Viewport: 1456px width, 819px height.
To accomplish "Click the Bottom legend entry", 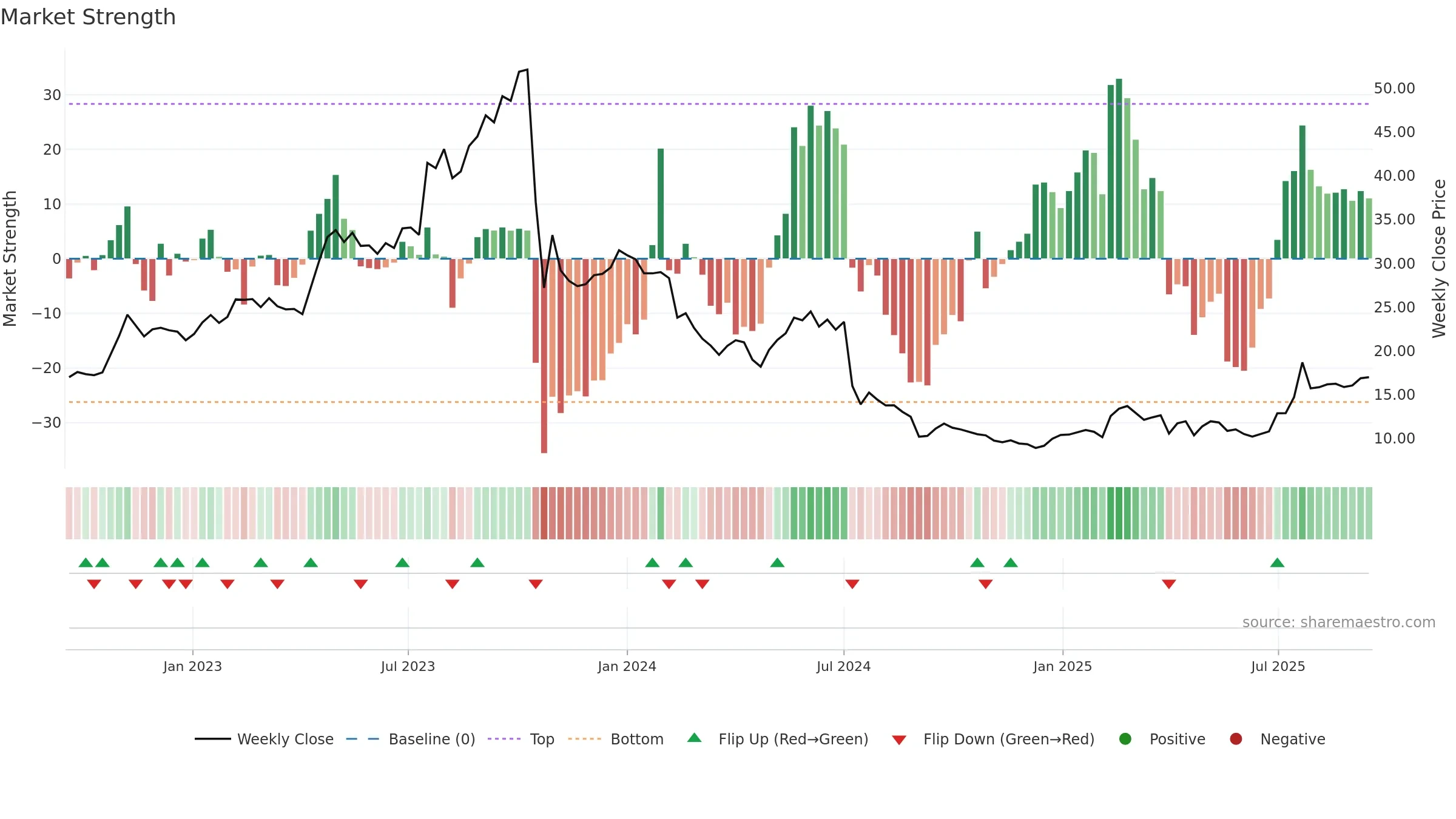I will click(616, 739).
